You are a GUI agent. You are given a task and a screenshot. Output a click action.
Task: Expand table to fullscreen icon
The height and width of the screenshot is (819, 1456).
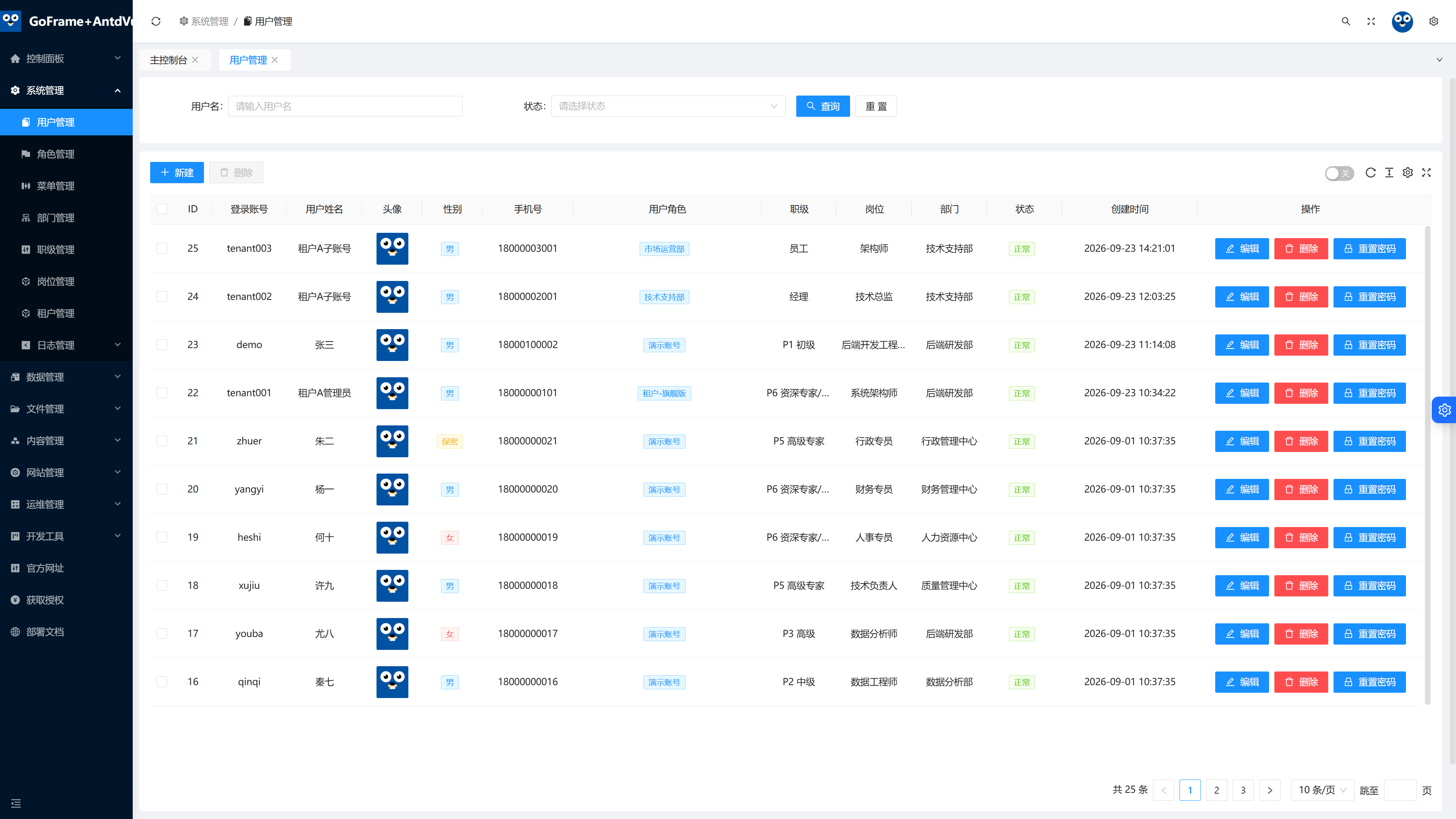[1426, 173]
